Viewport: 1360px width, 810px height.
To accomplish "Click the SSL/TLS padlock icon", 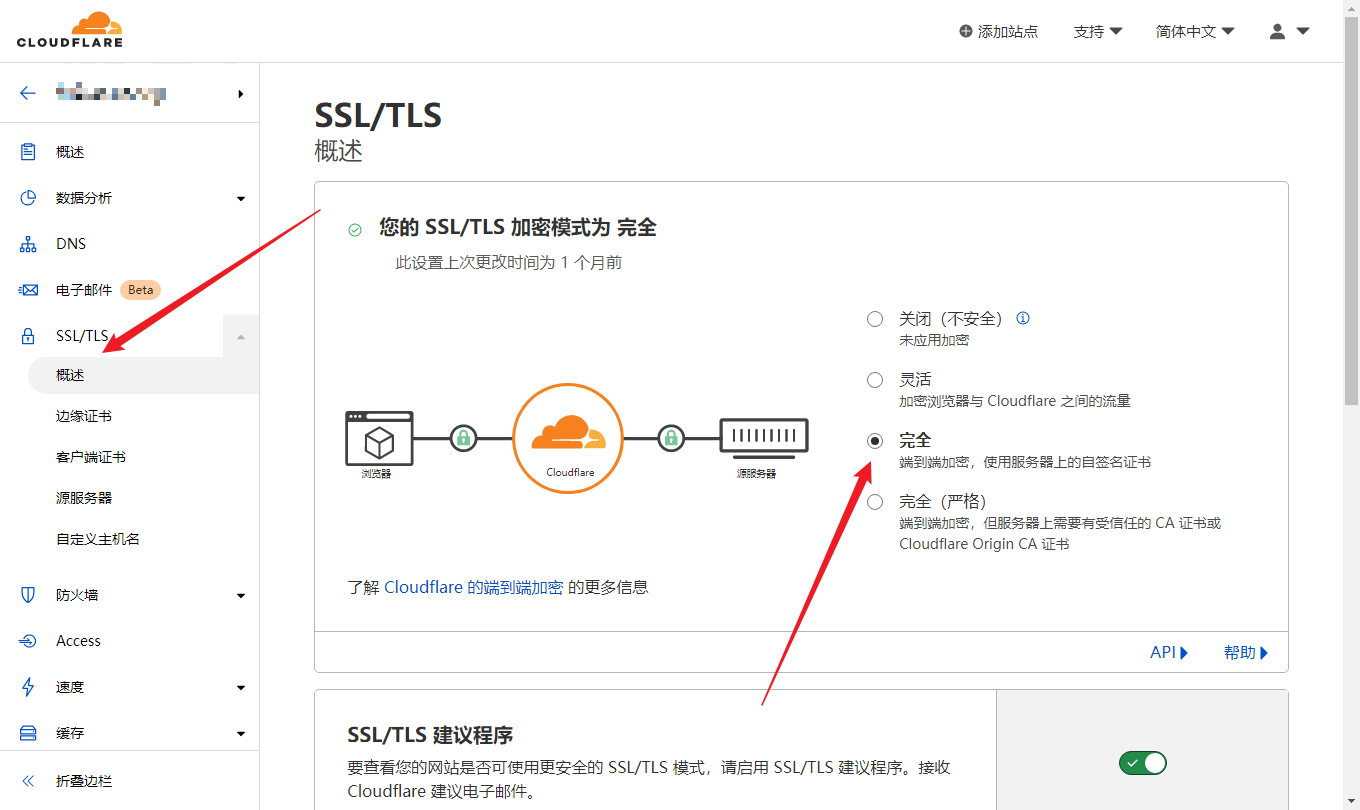I will point(28,336).
